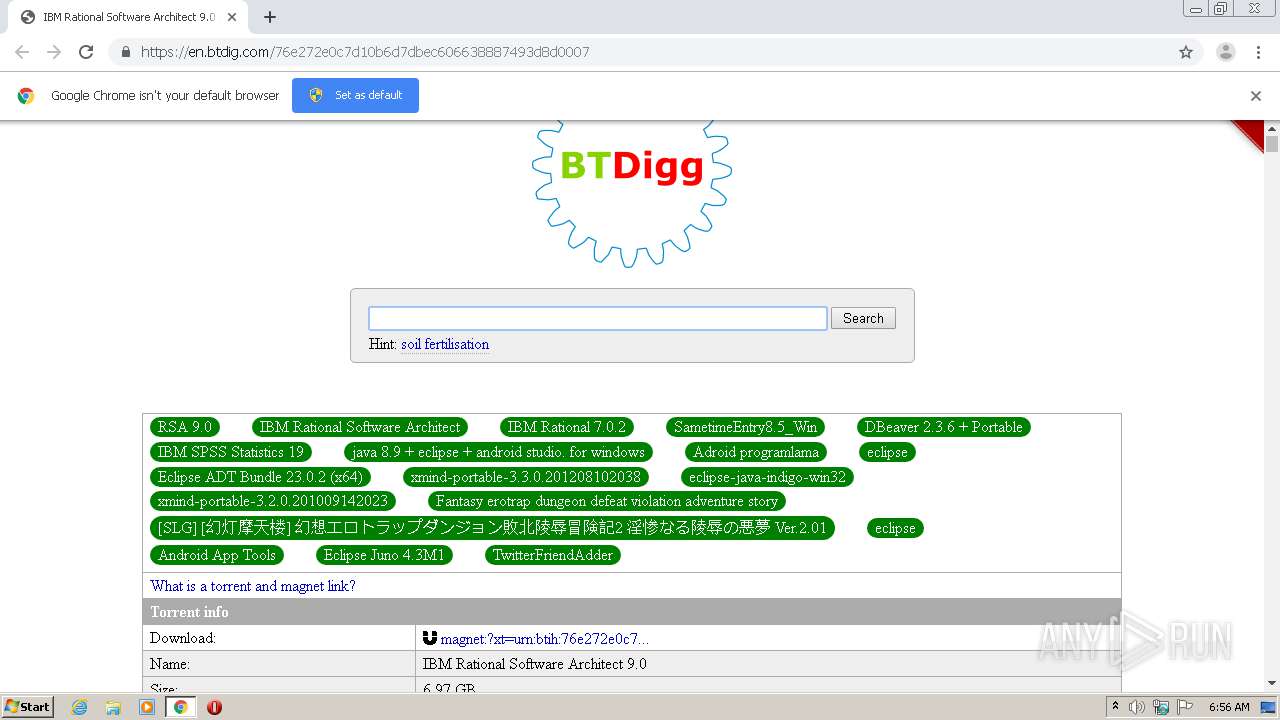This screenshot has height=720, width=1280.
Task: Open Fantasy erotrap dungeon tag
Action: click(x=606, y=501)
